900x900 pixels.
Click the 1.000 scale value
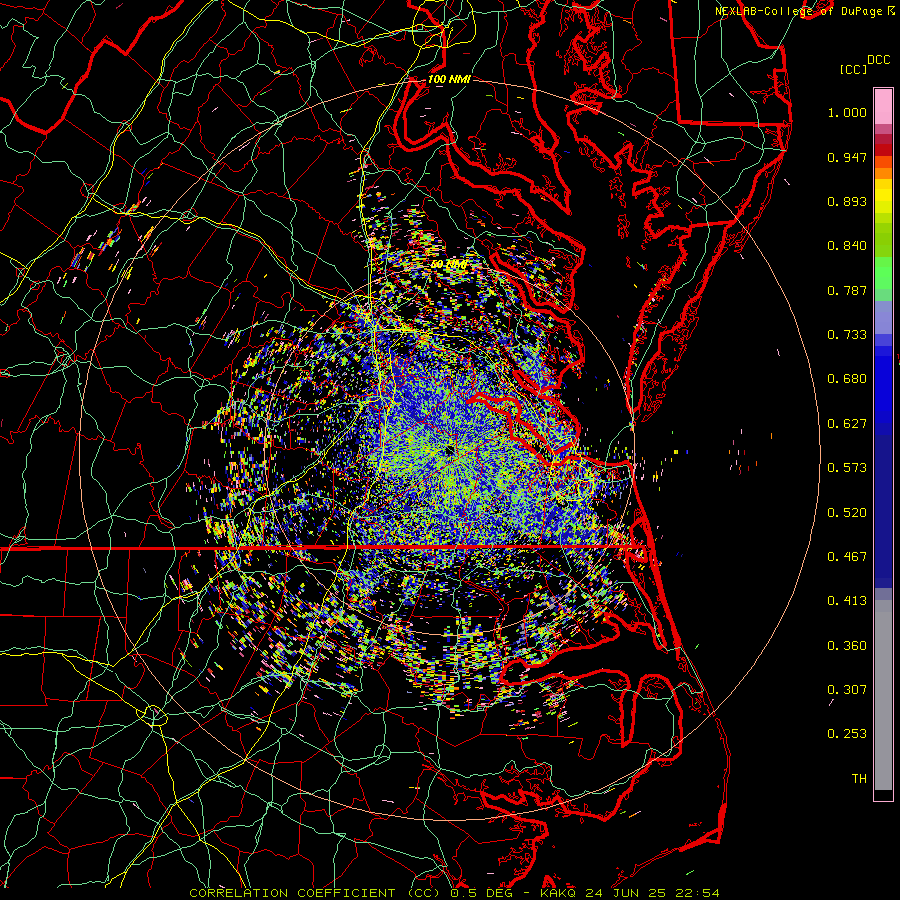coord(847,113)
